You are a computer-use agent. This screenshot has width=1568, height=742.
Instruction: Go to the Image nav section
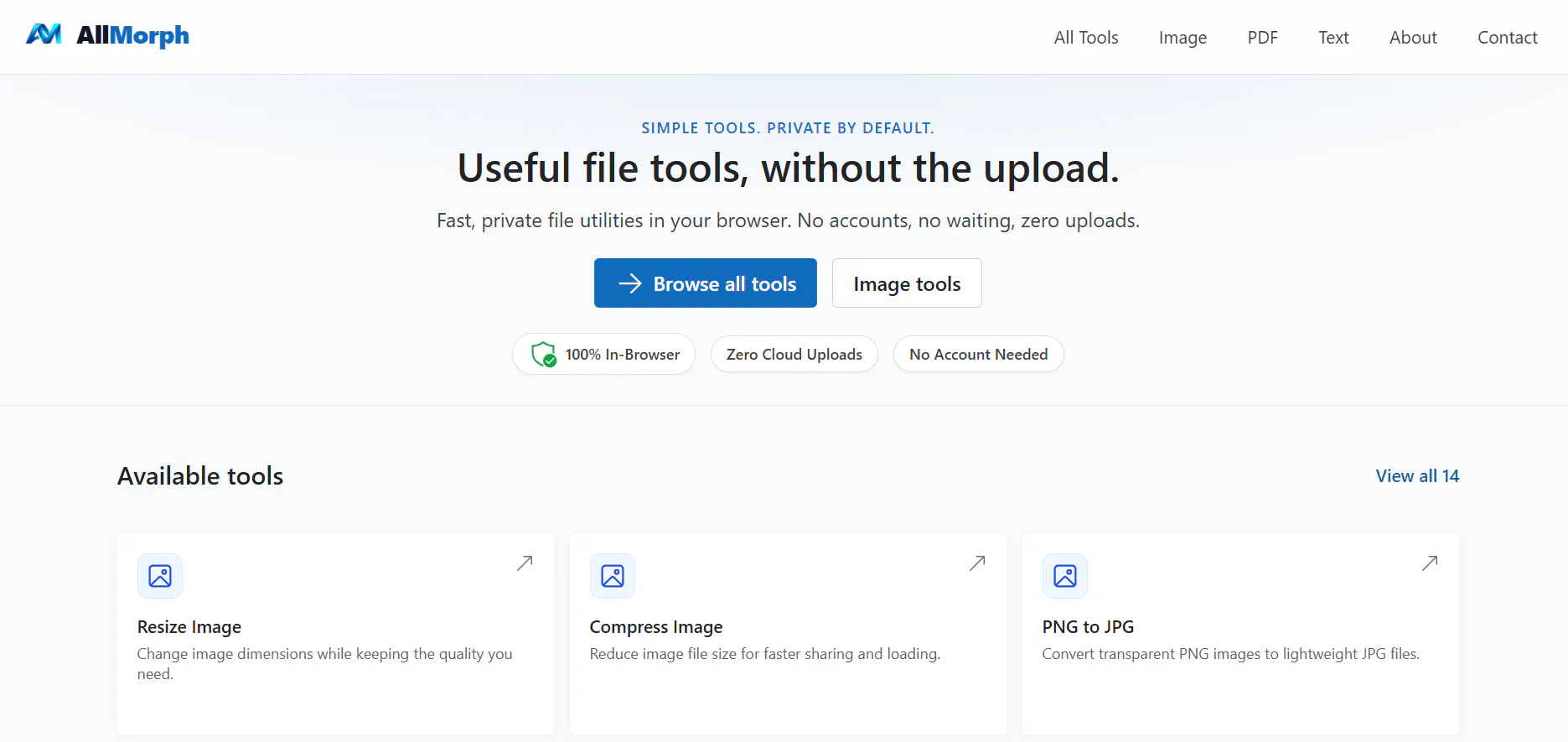1182,38
